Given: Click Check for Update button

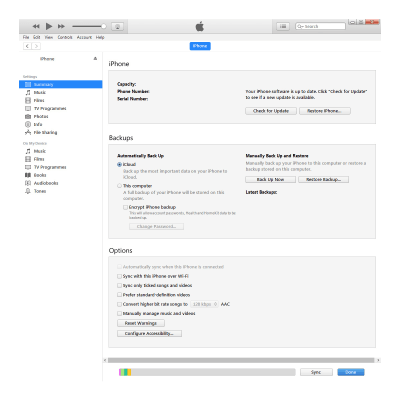Looking at the screenshot, I should pos(271,111).
